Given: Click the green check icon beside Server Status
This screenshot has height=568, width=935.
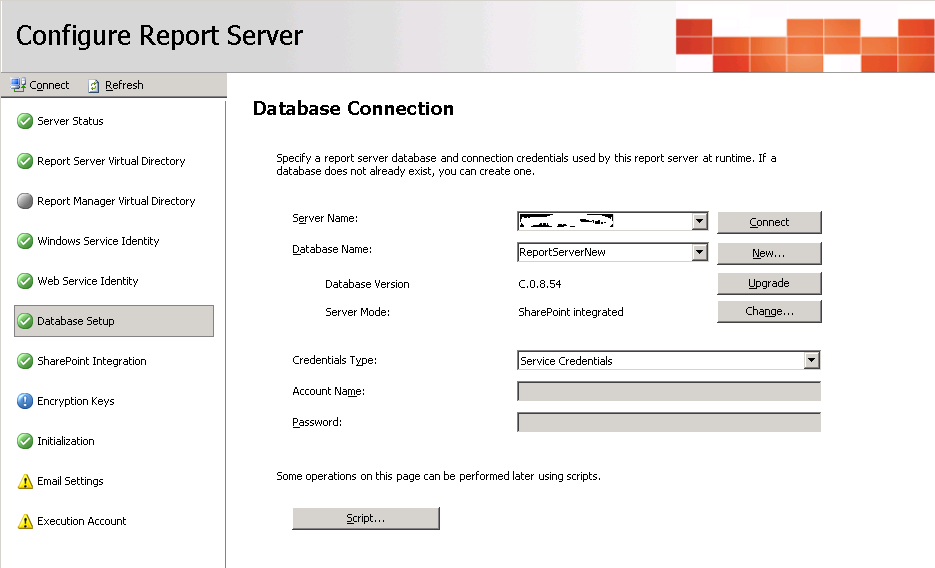Looking at the screenshot, I should point(25,121).
